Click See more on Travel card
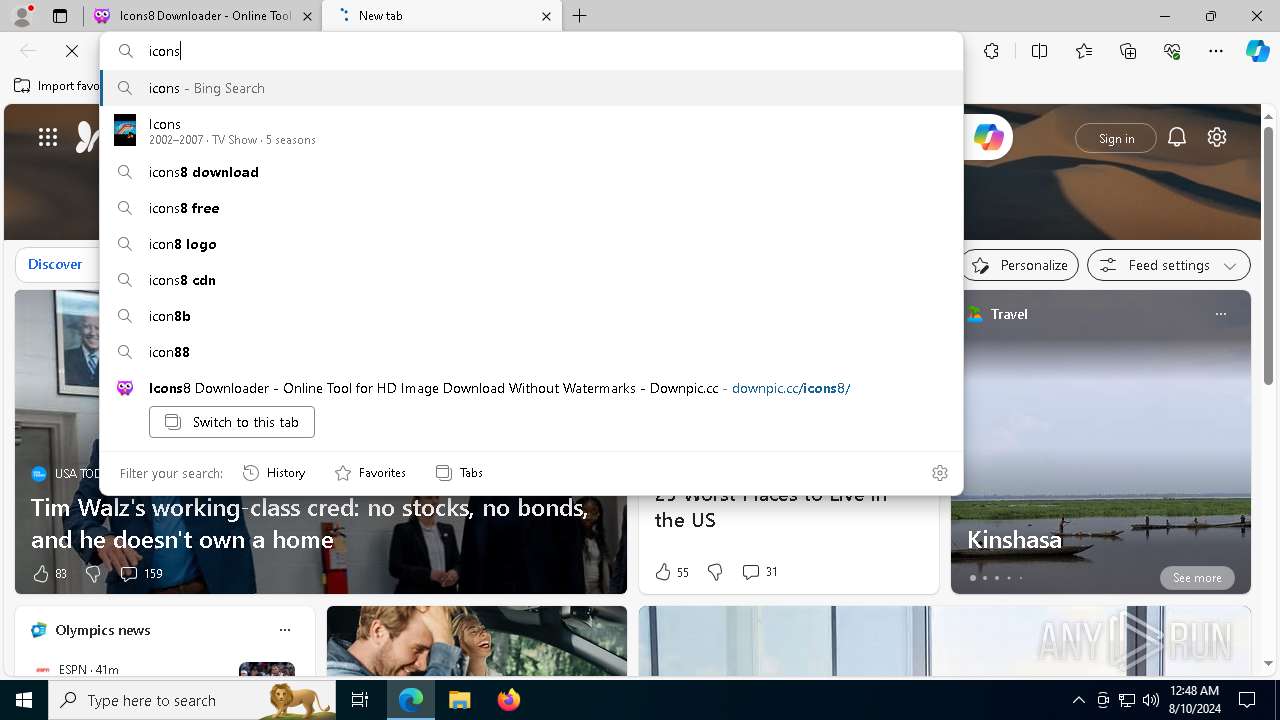This screenshot has width=1280, height=720. [1197, 578]
